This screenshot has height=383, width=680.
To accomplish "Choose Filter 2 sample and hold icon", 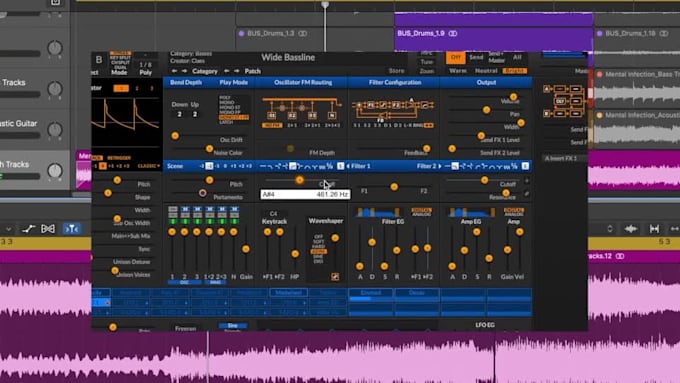I will pyautogui.click(x=514, y=166).
